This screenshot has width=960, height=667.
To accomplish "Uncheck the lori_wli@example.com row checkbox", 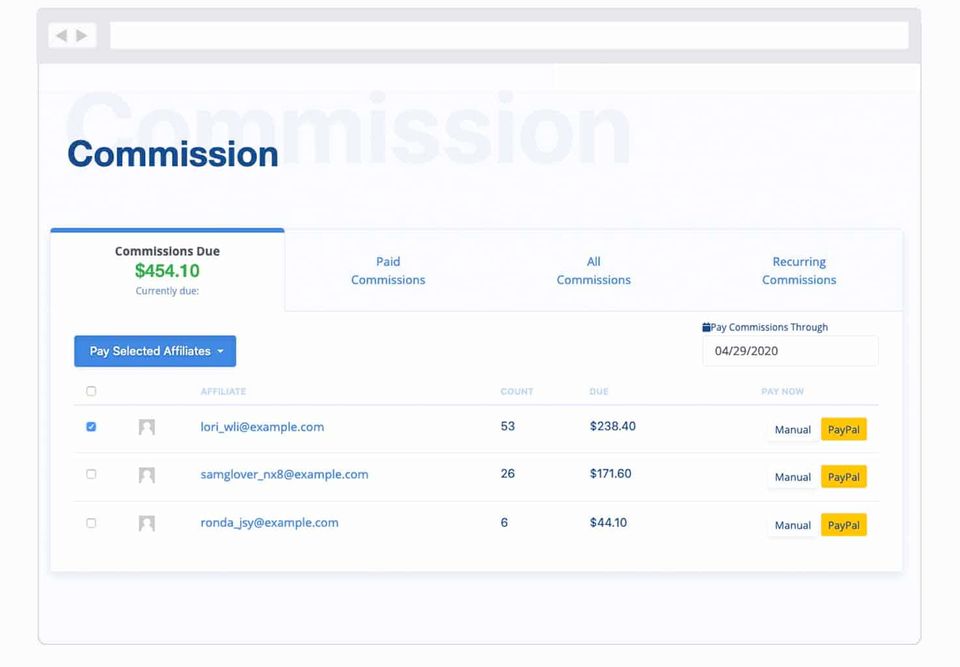I will [x=91, y=426].
